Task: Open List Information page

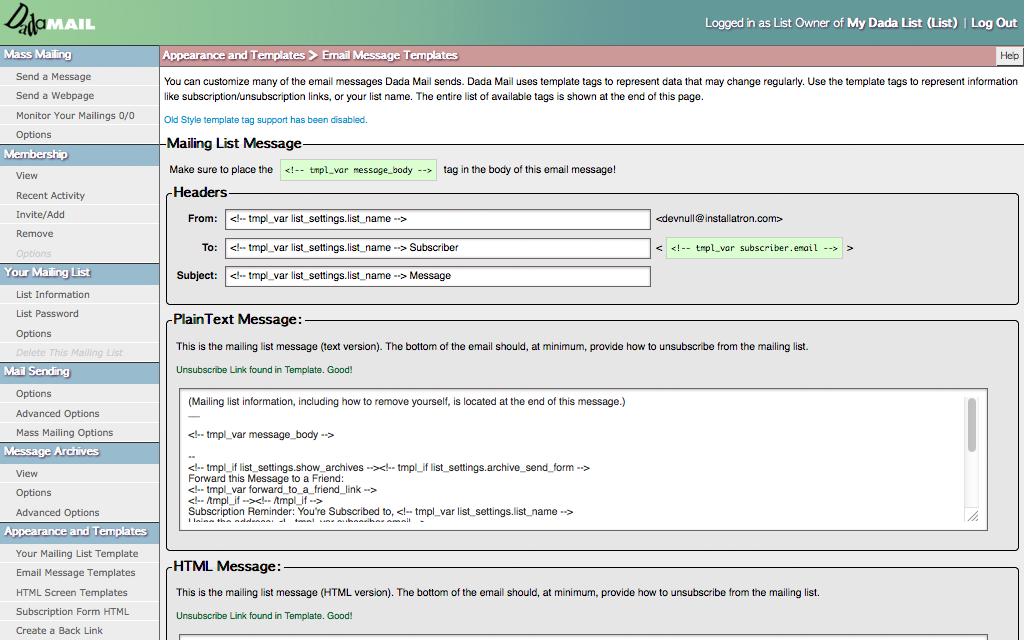Action: pos(53,295)
